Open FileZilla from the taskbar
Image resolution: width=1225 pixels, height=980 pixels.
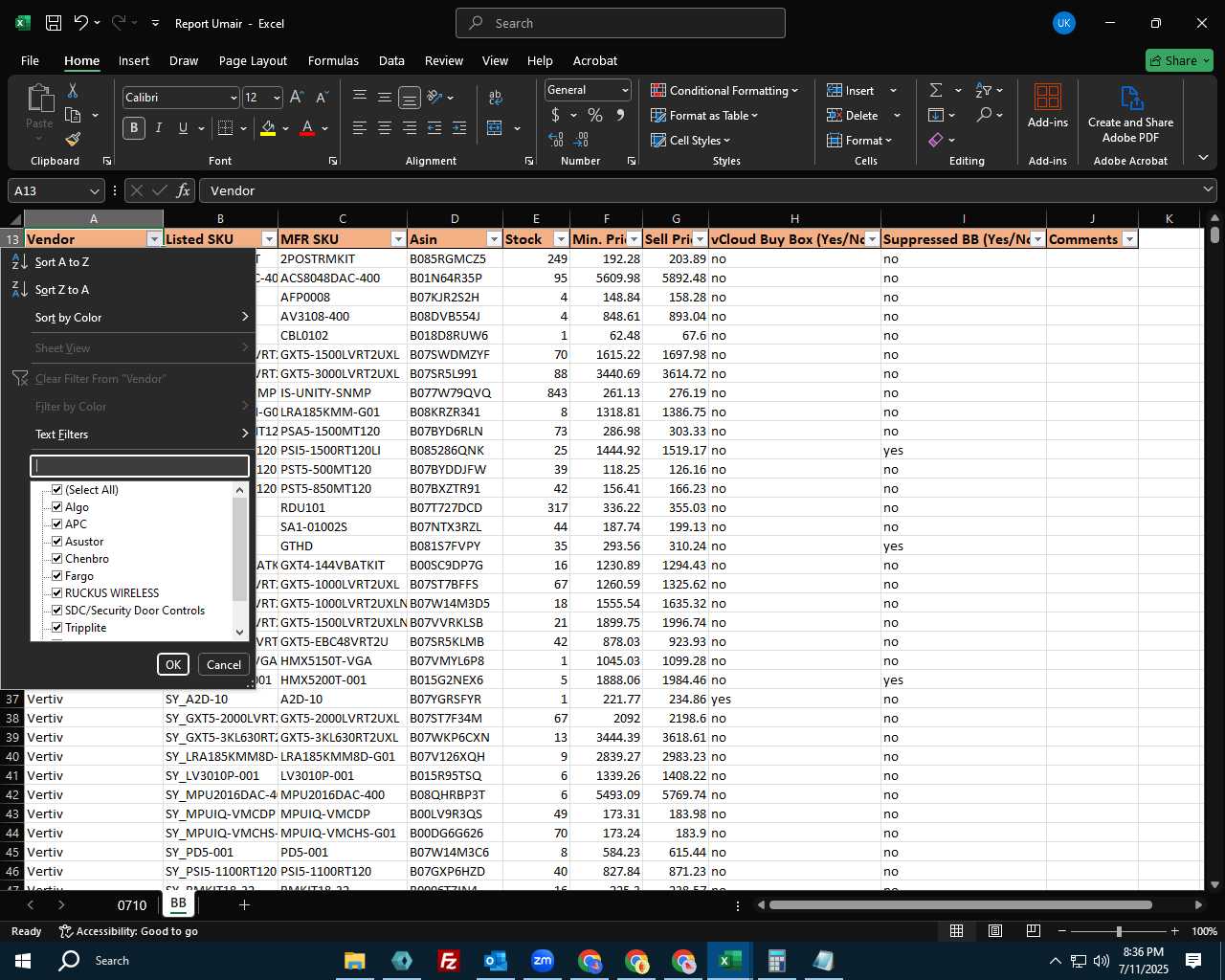[448, 960]
